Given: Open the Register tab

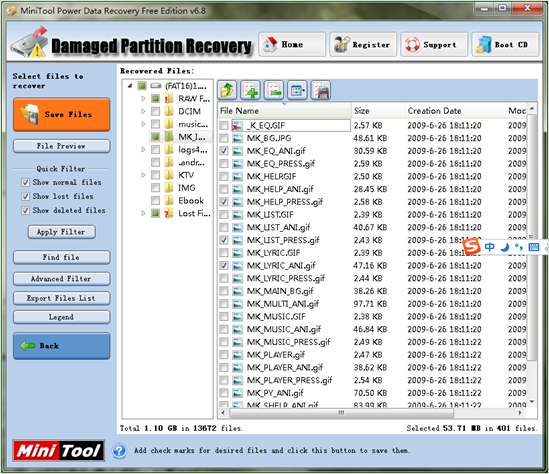Looking at the screenshot, I should [363, 44].
